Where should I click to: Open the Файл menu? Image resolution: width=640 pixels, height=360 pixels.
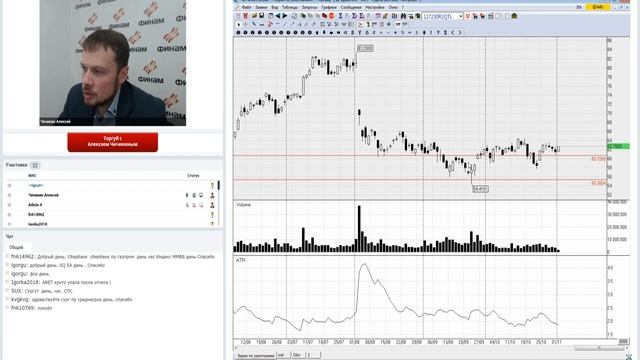click(247, 7)
